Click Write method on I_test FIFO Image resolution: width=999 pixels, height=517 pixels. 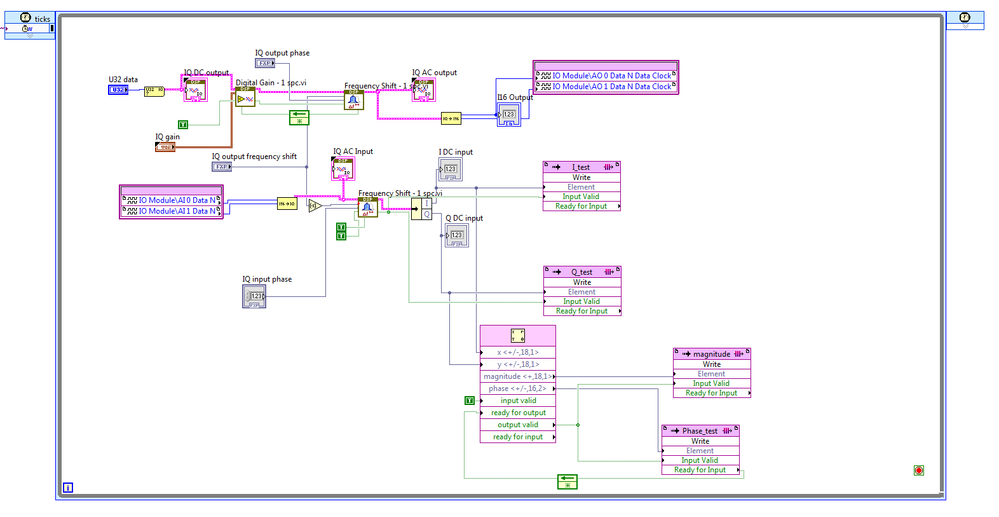click(x=582, y=177)
